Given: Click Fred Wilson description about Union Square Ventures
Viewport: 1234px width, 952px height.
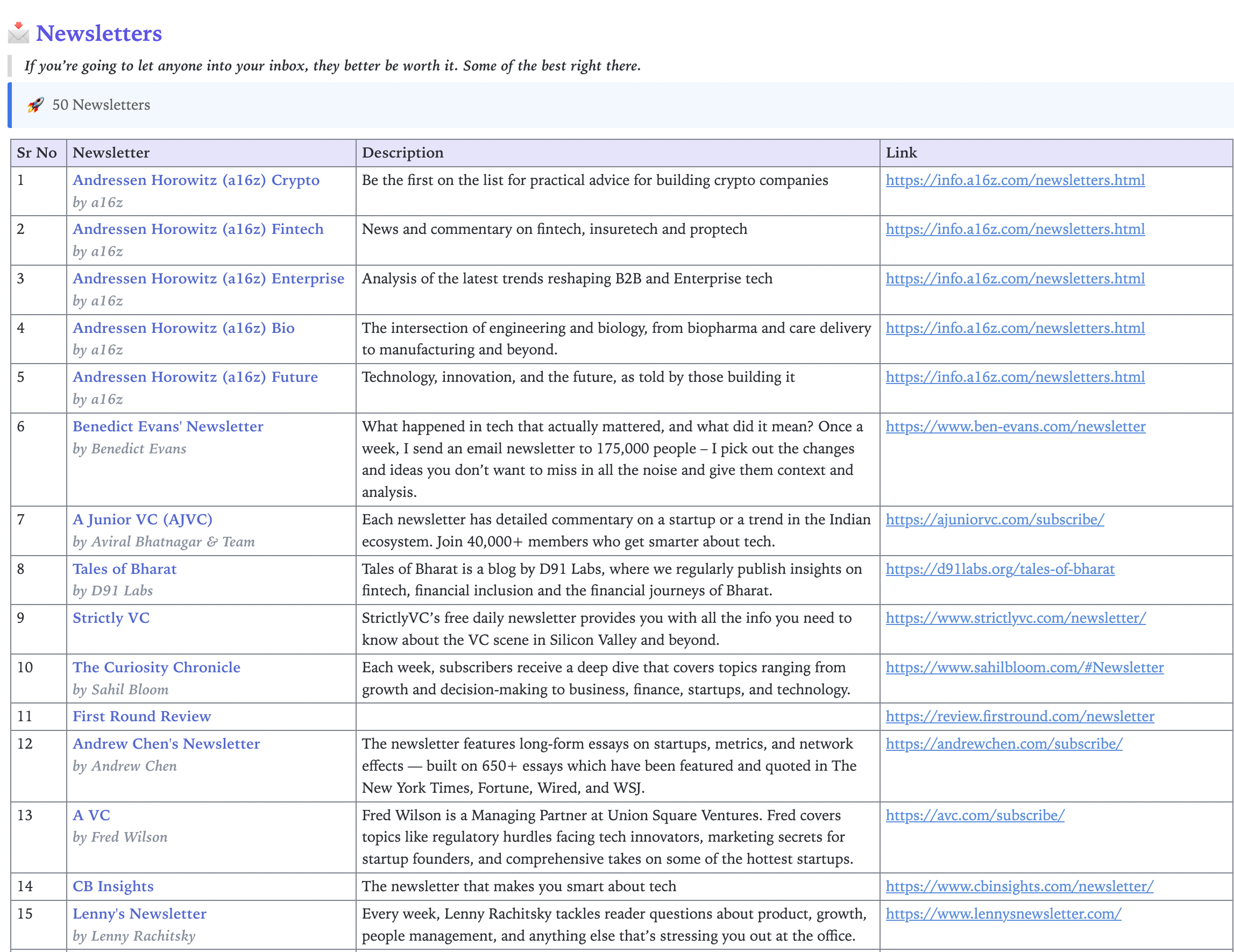Looking at the screenshot, I should pos(607,837).
